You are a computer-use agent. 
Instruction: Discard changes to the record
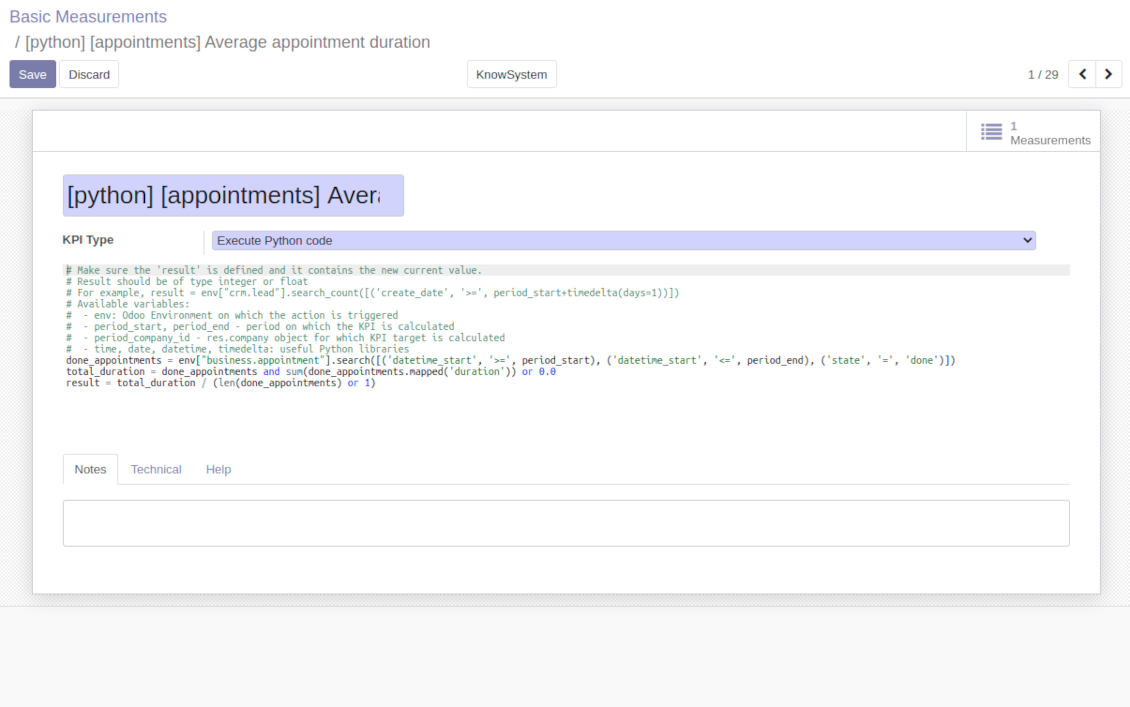pyautogui.click(x=89, y=74)
